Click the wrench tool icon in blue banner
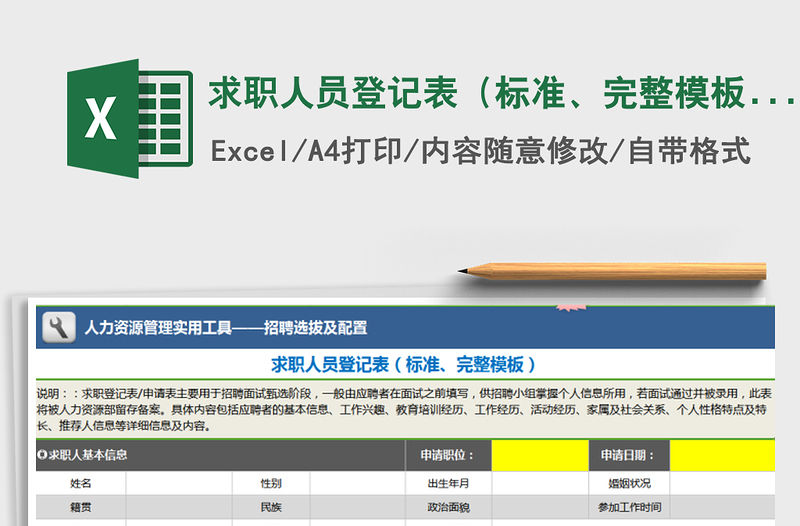The width and height of the screenshot is (800, 526). (x=57, y=326)
